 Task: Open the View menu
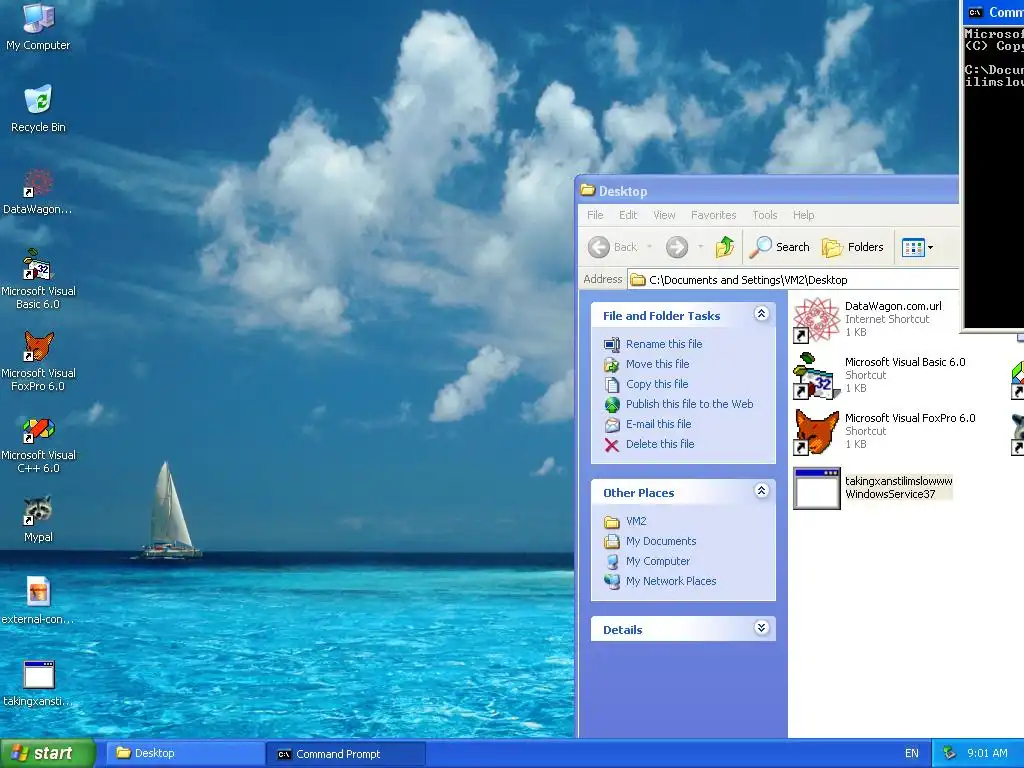[x=664, y=215]
